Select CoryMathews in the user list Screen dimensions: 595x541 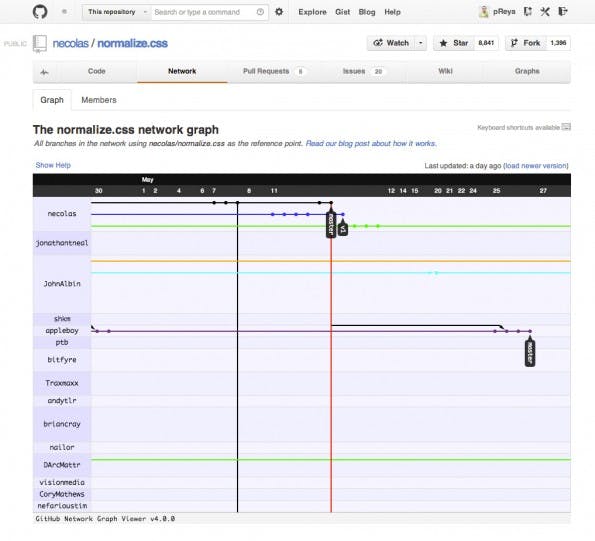(x=62, y=494)
